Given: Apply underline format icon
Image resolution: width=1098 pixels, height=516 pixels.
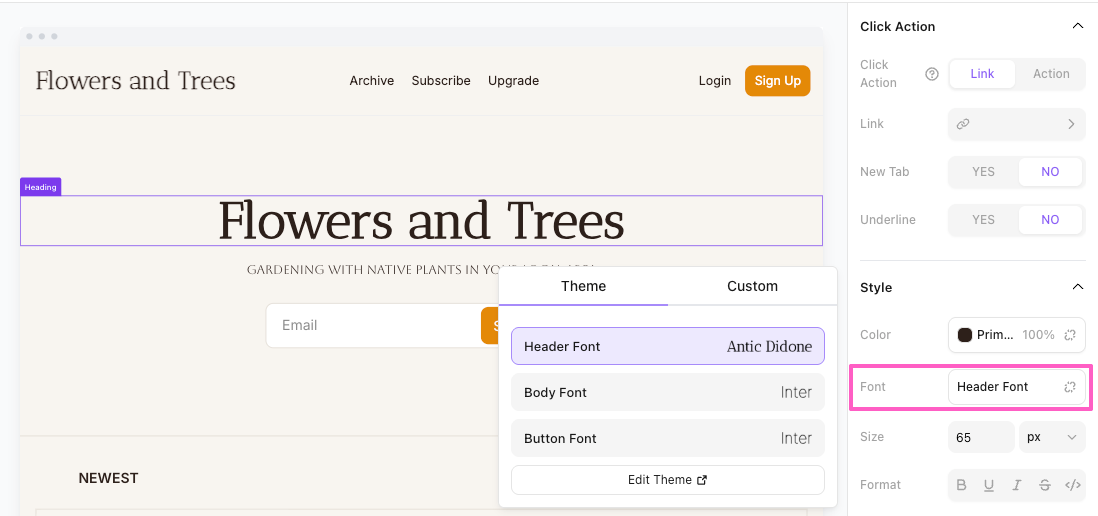Looking at the screenshot, I should pyautogui.click(x=989, y=485).
